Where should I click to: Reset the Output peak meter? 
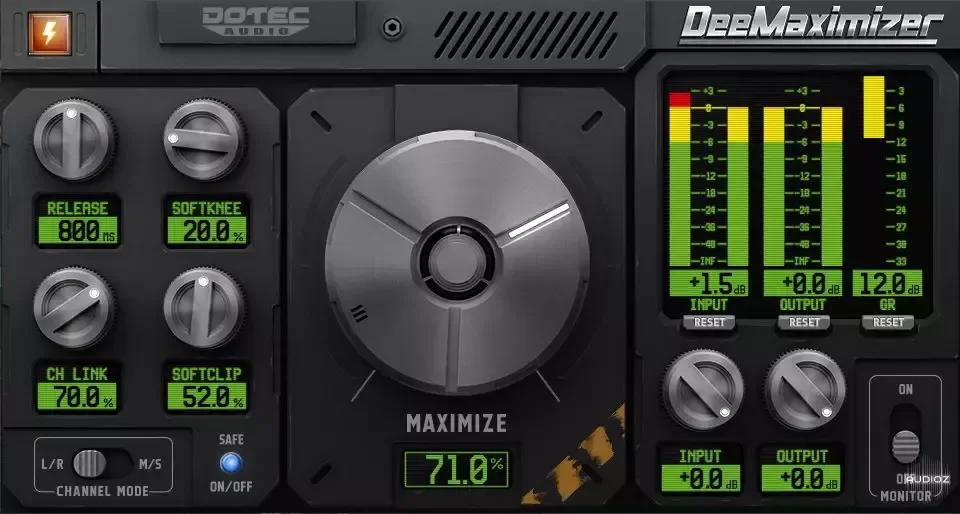804,322
